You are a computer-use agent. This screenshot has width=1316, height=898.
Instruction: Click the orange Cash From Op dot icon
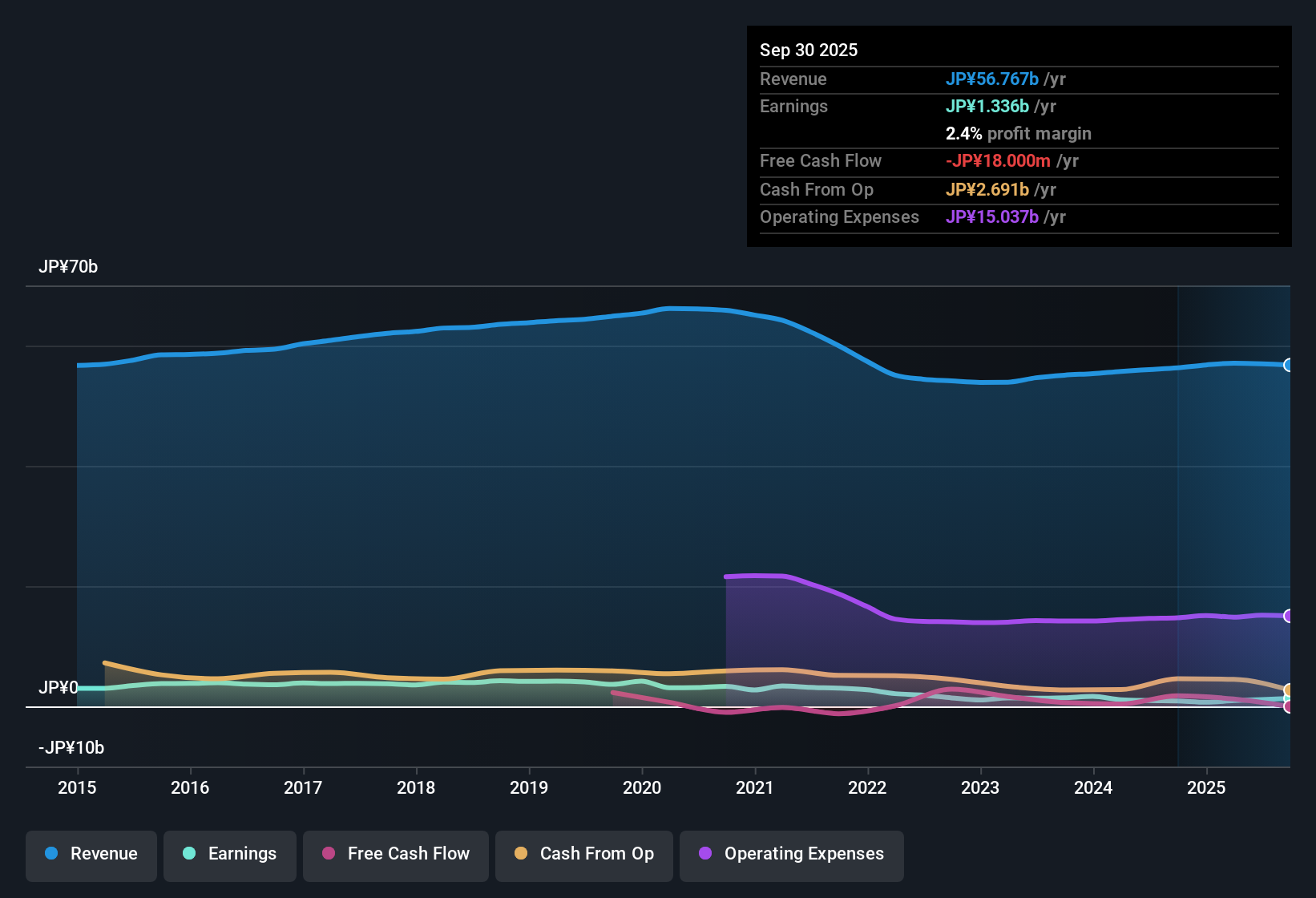pyautogui.click(x=520, y=854)
